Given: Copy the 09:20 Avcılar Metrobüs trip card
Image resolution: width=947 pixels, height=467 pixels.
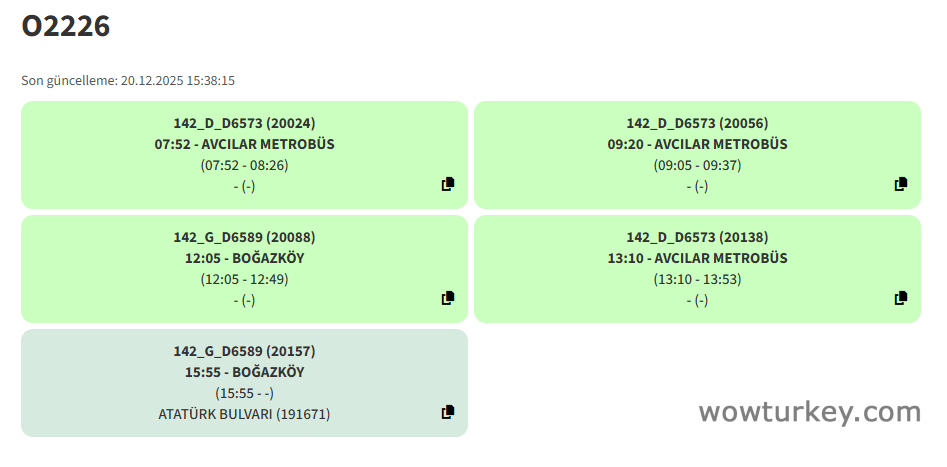Looking at the screenshot, I should coord(901,184).
